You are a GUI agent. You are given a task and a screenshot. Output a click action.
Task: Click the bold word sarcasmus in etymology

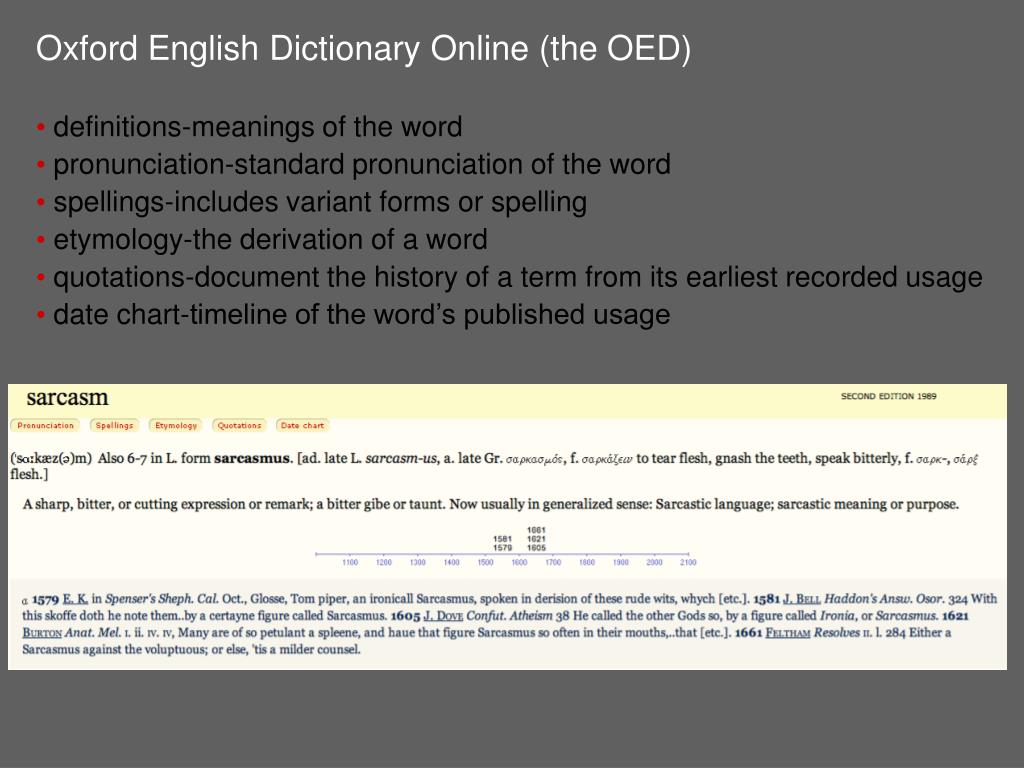click(251, 458)
